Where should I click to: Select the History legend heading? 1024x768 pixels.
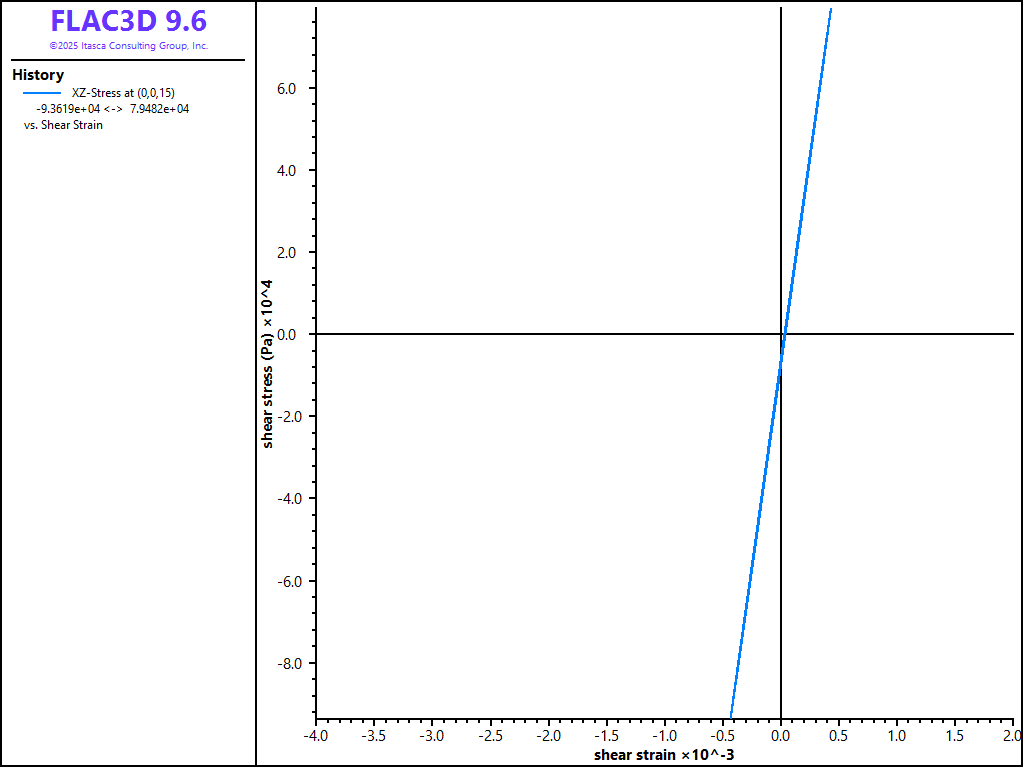tap(38, 75)
